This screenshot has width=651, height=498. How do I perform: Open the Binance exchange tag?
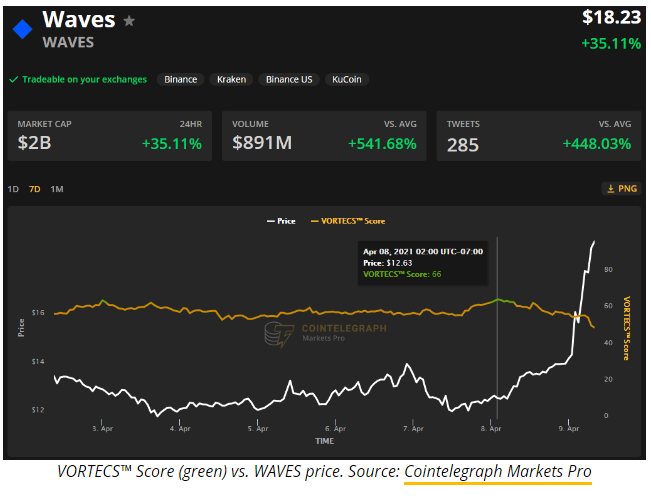click(x=181, y=79)
